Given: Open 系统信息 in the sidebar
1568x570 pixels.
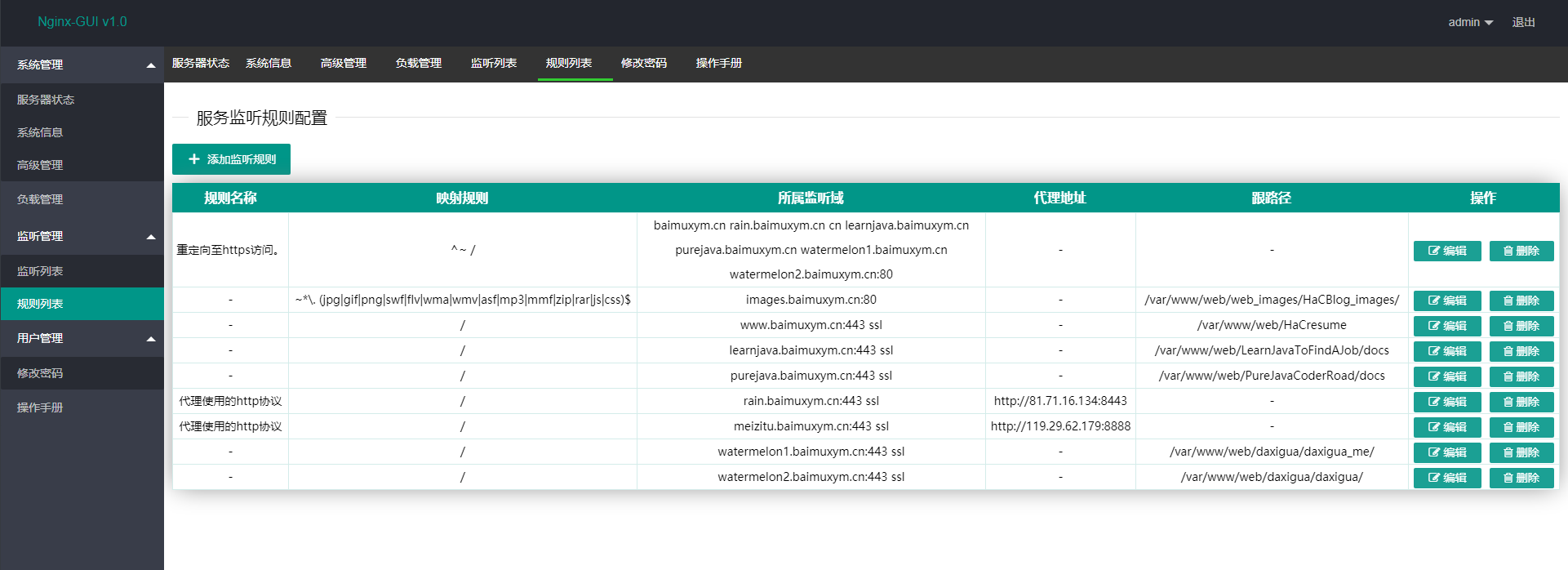Looking at the screenshot, I should coord(82,132).
